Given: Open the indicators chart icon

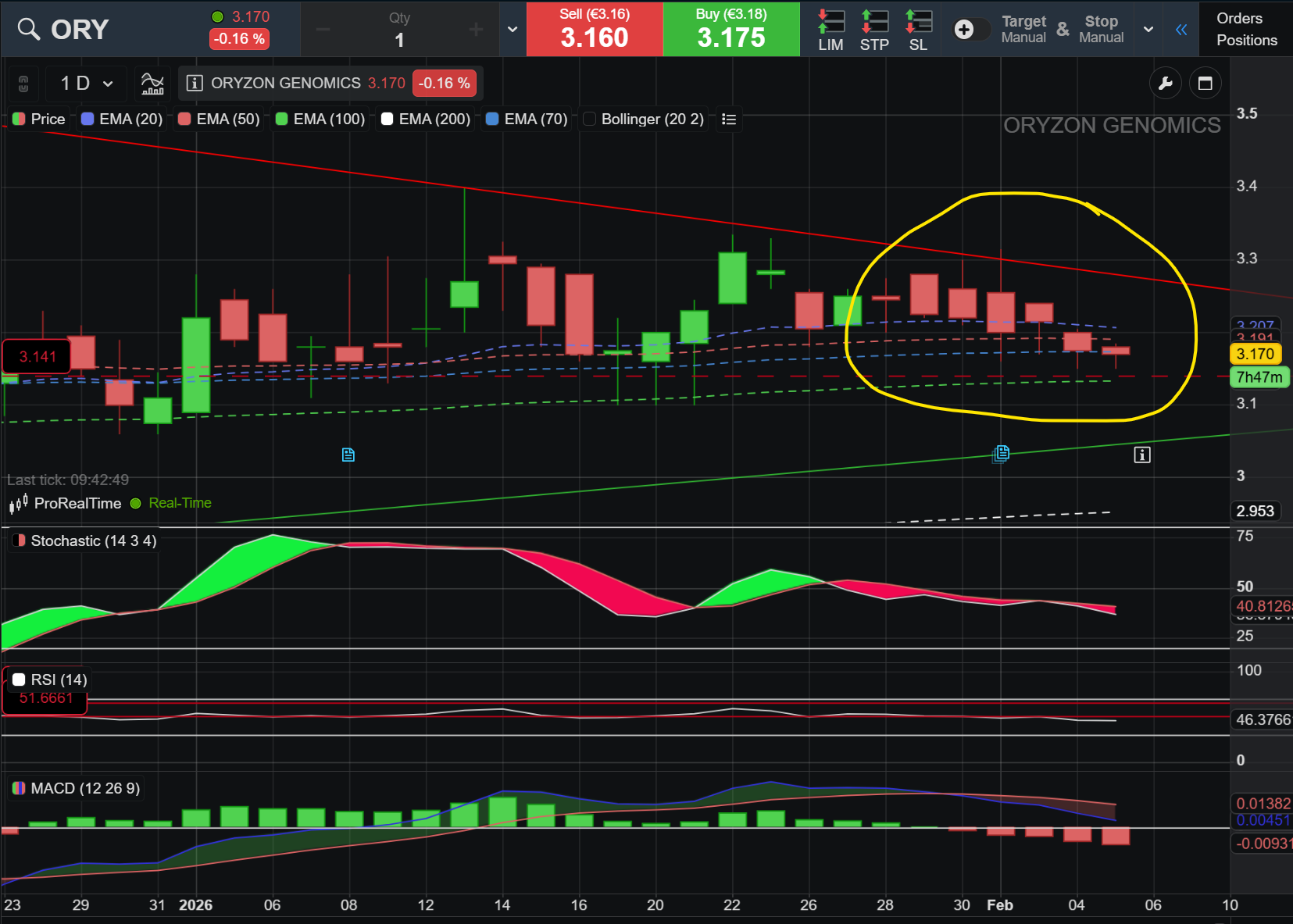Looking at the screenshot, I should (x=152, y=83).
